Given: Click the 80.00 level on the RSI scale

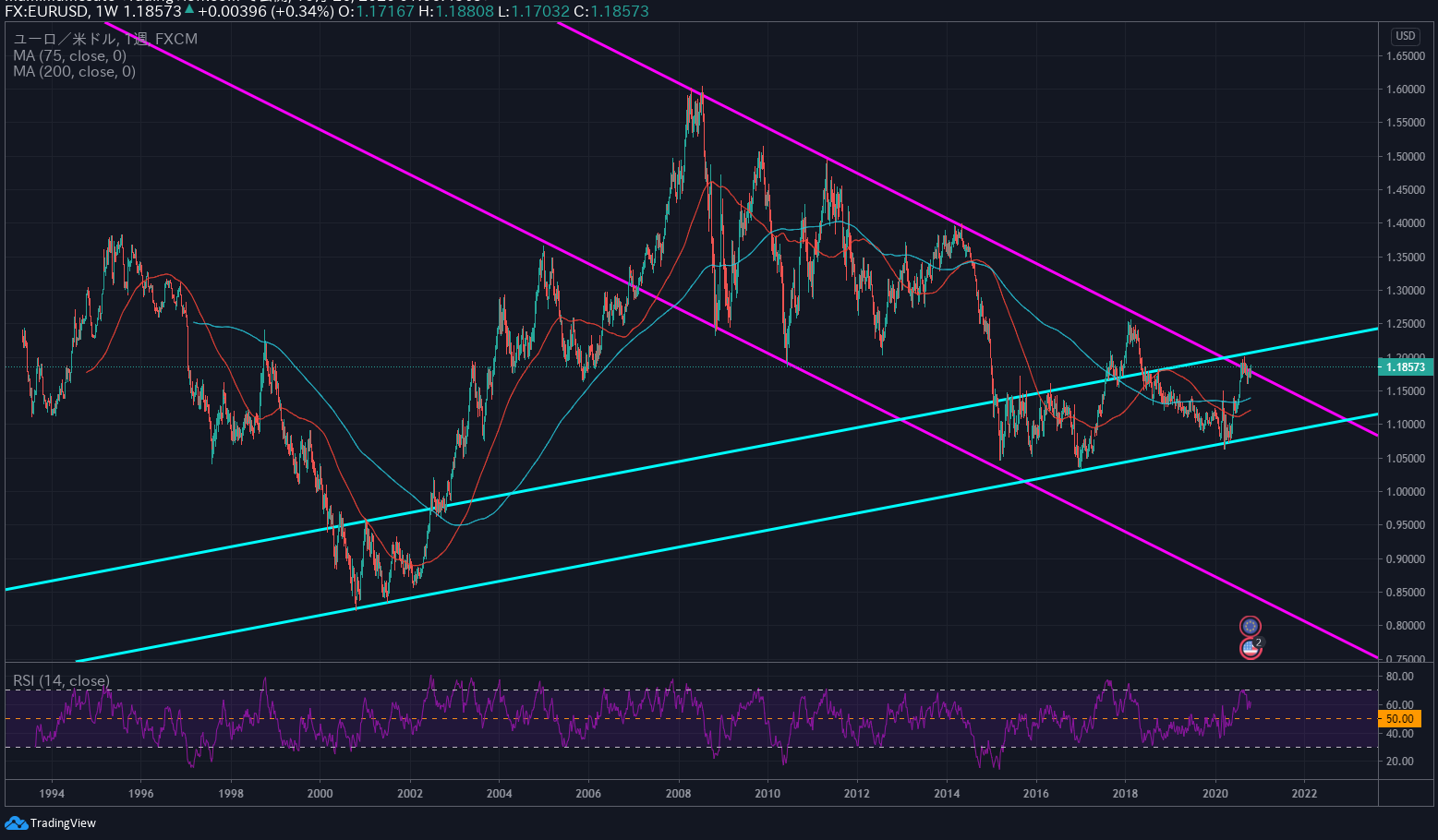Looking at the screenshot, I should pos(1399,677).
